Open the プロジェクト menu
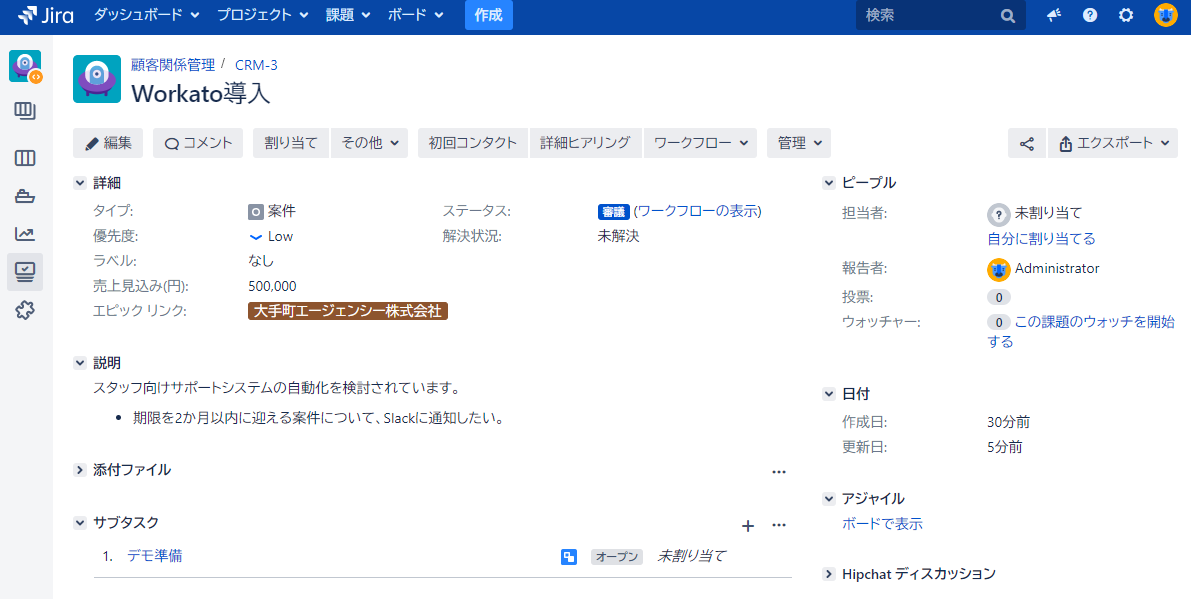The image size is (1191, 599). pos(263,15)
